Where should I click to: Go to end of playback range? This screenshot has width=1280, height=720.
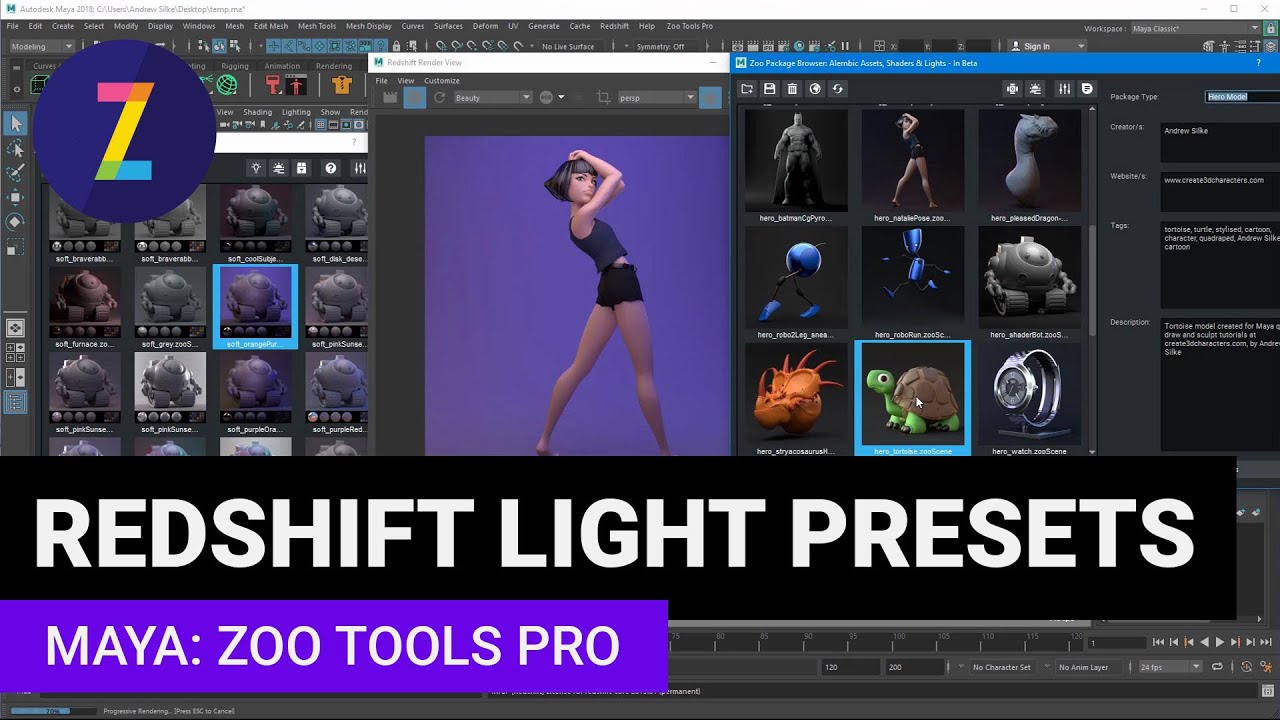1266,642
